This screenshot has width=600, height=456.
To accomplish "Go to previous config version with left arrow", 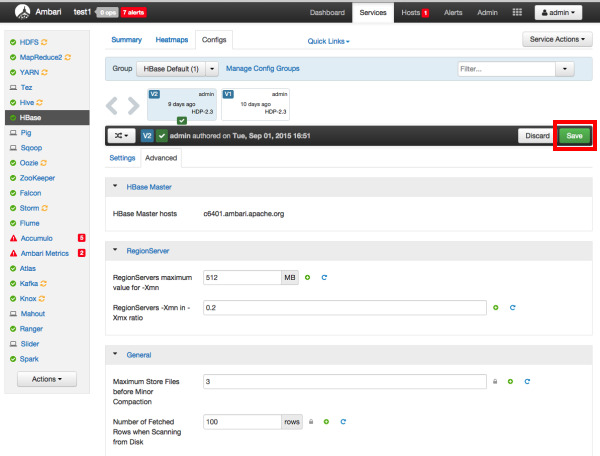I will pyautogui.click(x=112, y=106).
